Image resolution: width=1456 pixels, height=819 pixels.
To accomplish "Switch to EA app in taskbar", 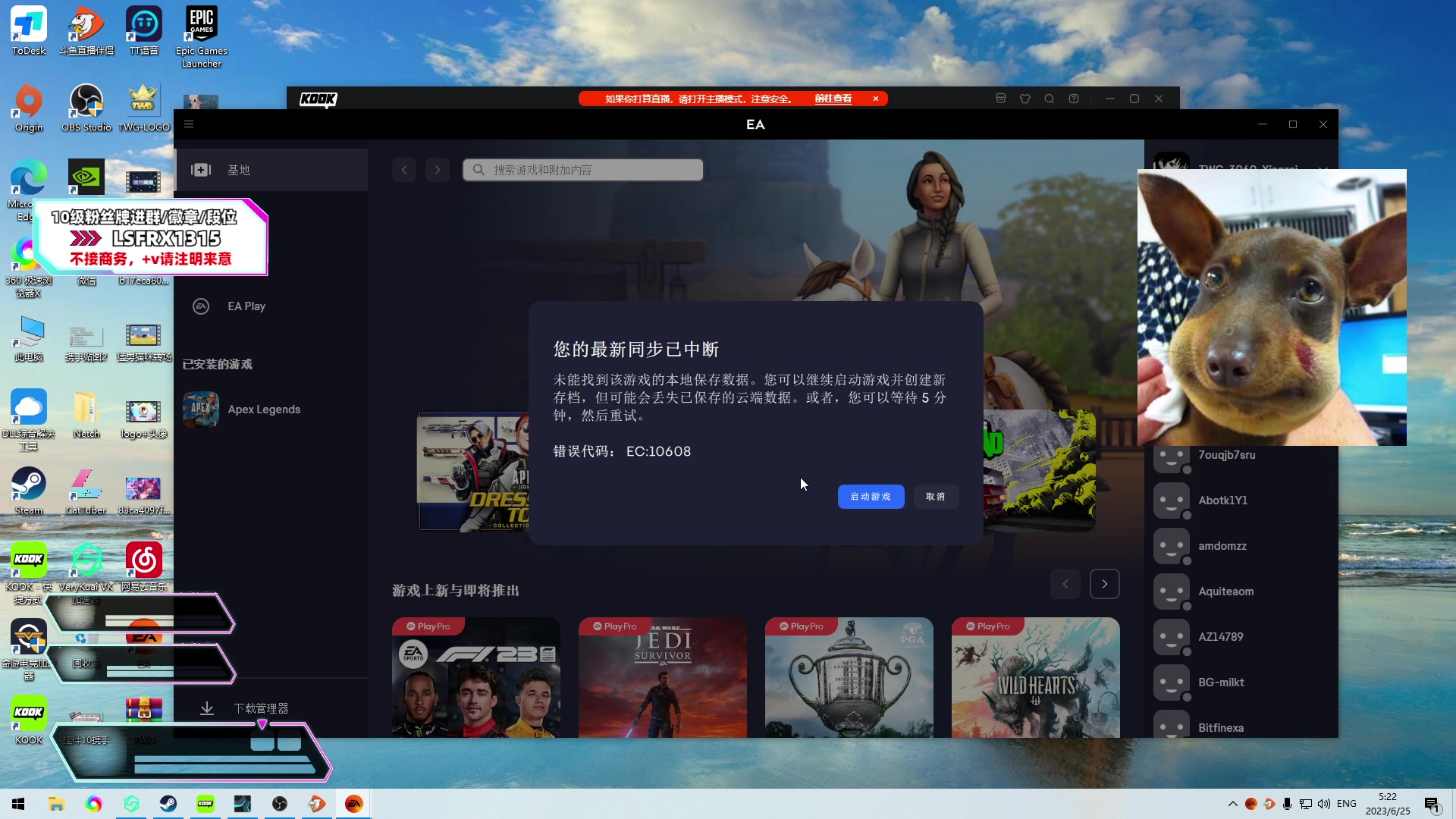I will (x=354, y=804).
